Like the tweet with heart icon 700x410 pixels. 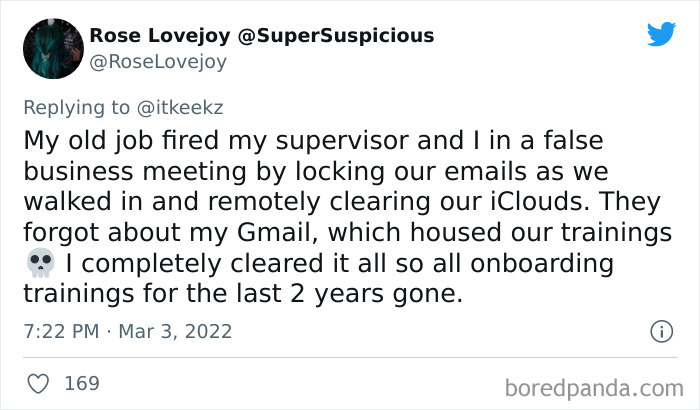coord(37,382)
